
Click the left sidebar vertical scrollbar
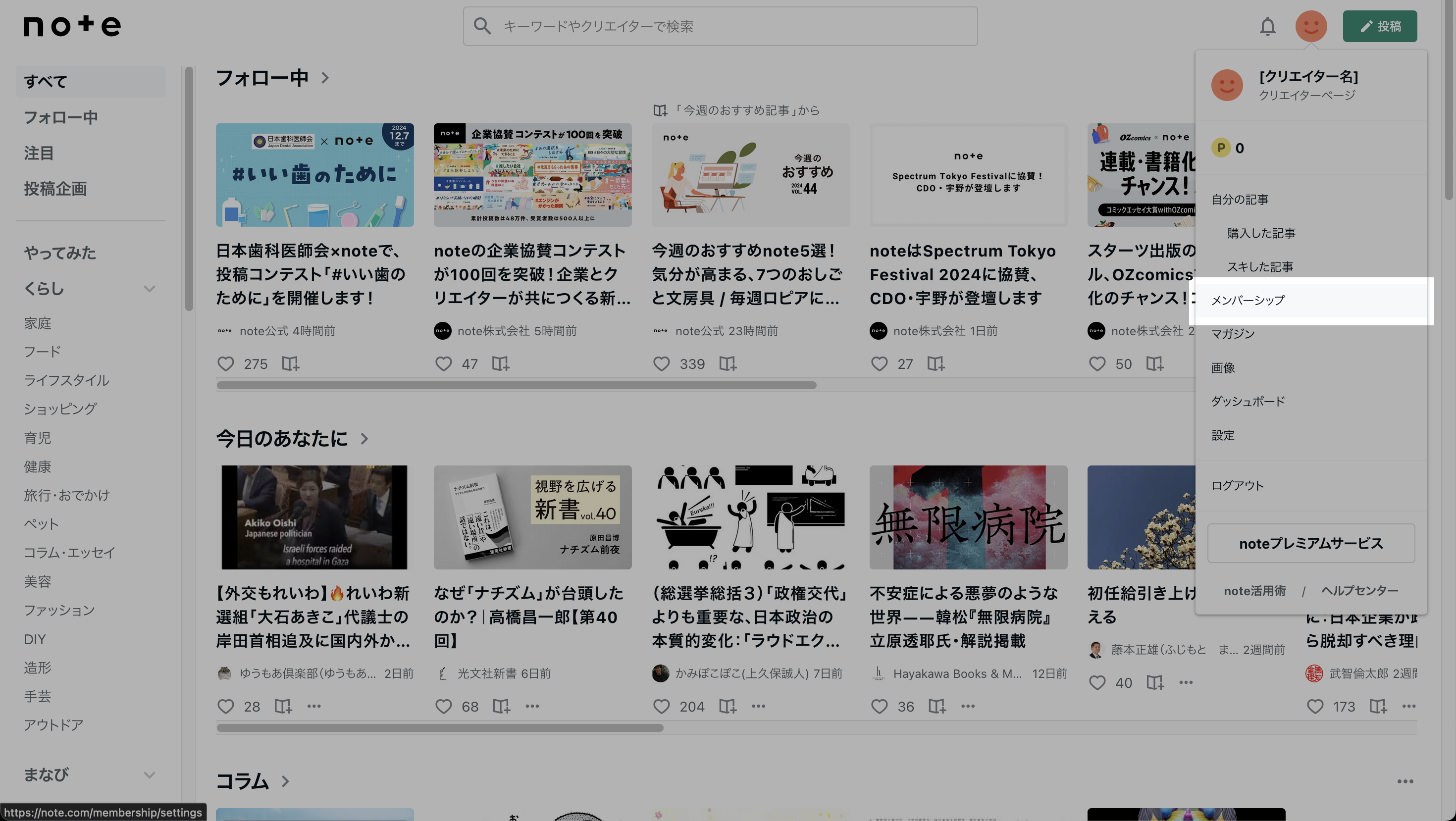tap(189, 189)
